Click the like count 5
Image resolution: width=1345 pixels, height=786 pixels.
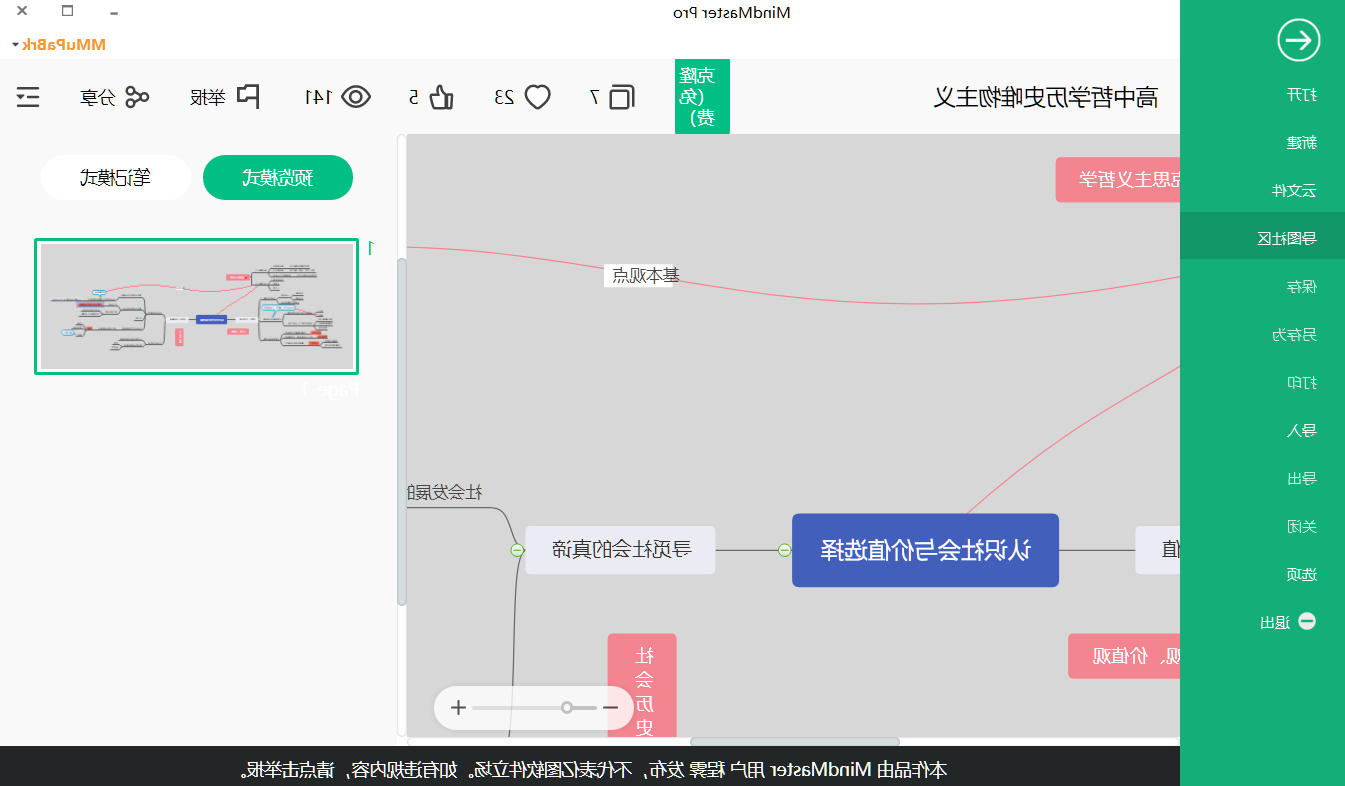tap(413, 97)
